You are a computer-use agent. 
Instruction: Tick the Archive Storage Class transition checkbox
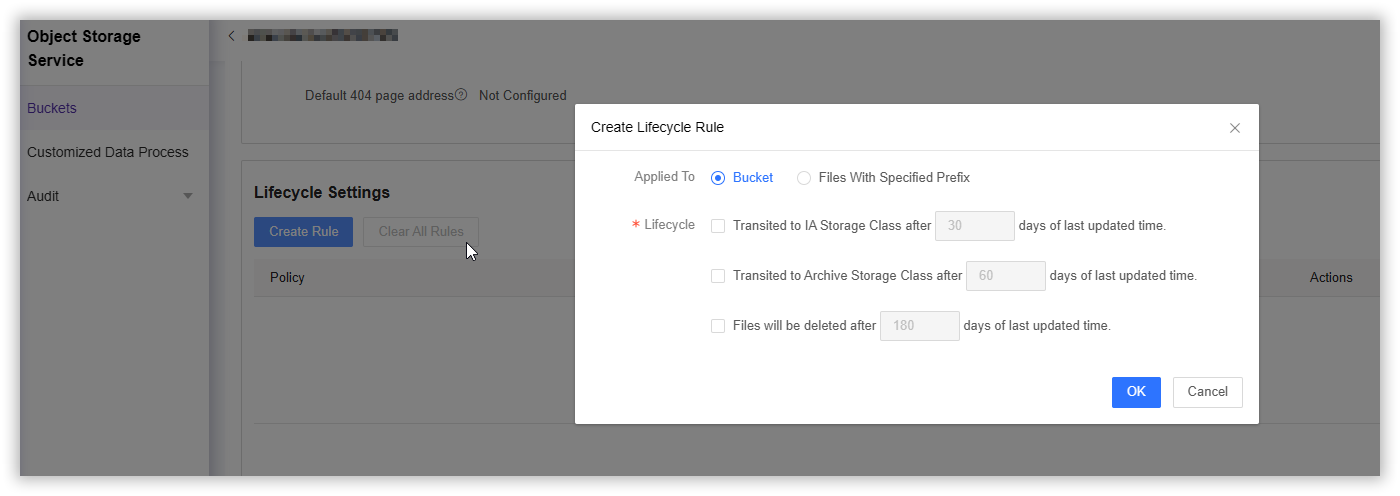pyautogui.click(x=718, y=276)
